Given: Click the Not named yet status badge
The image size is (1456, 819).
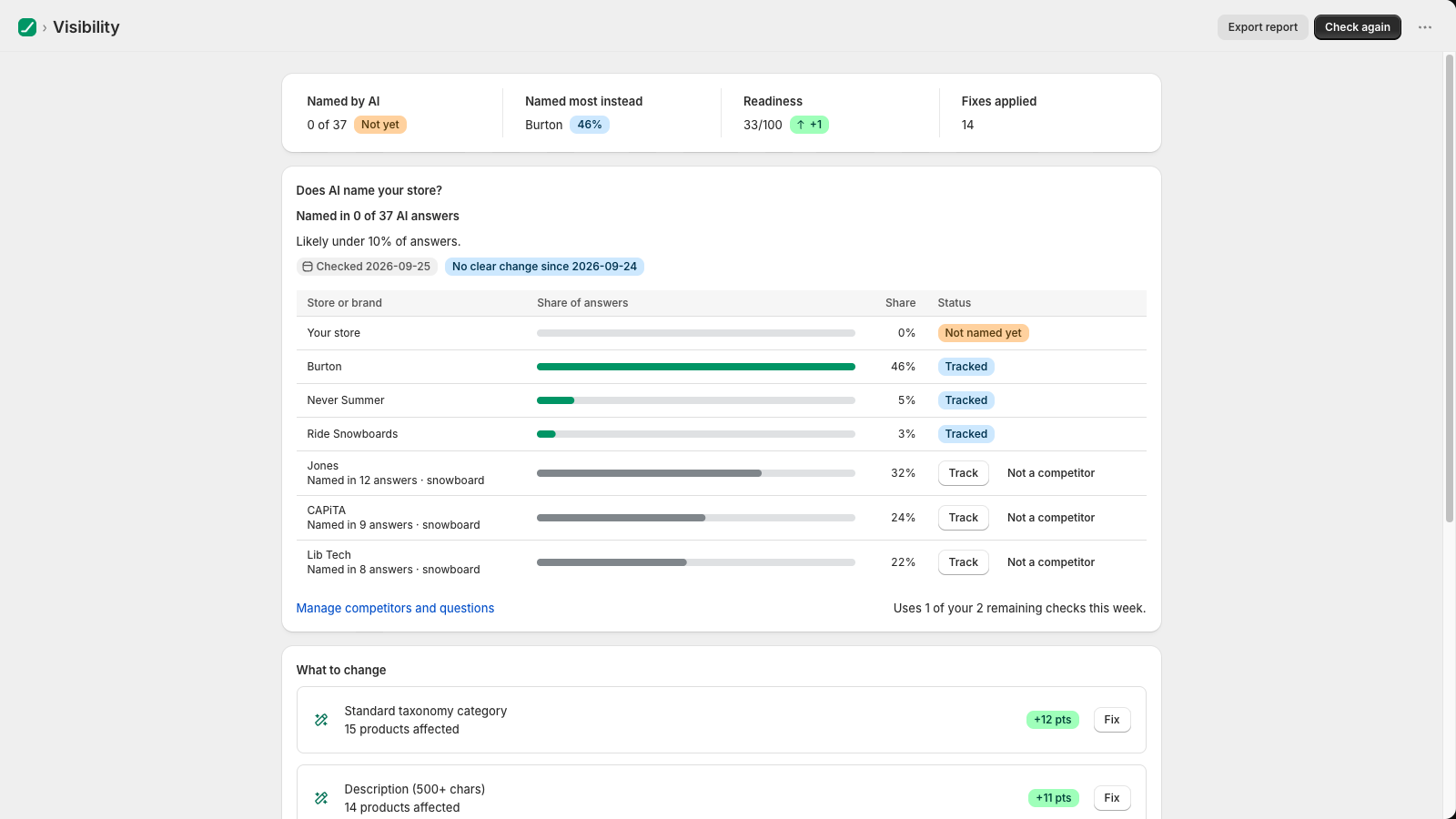Looking at the screenshot, I should pyautogui.click(x=983, y=333).
